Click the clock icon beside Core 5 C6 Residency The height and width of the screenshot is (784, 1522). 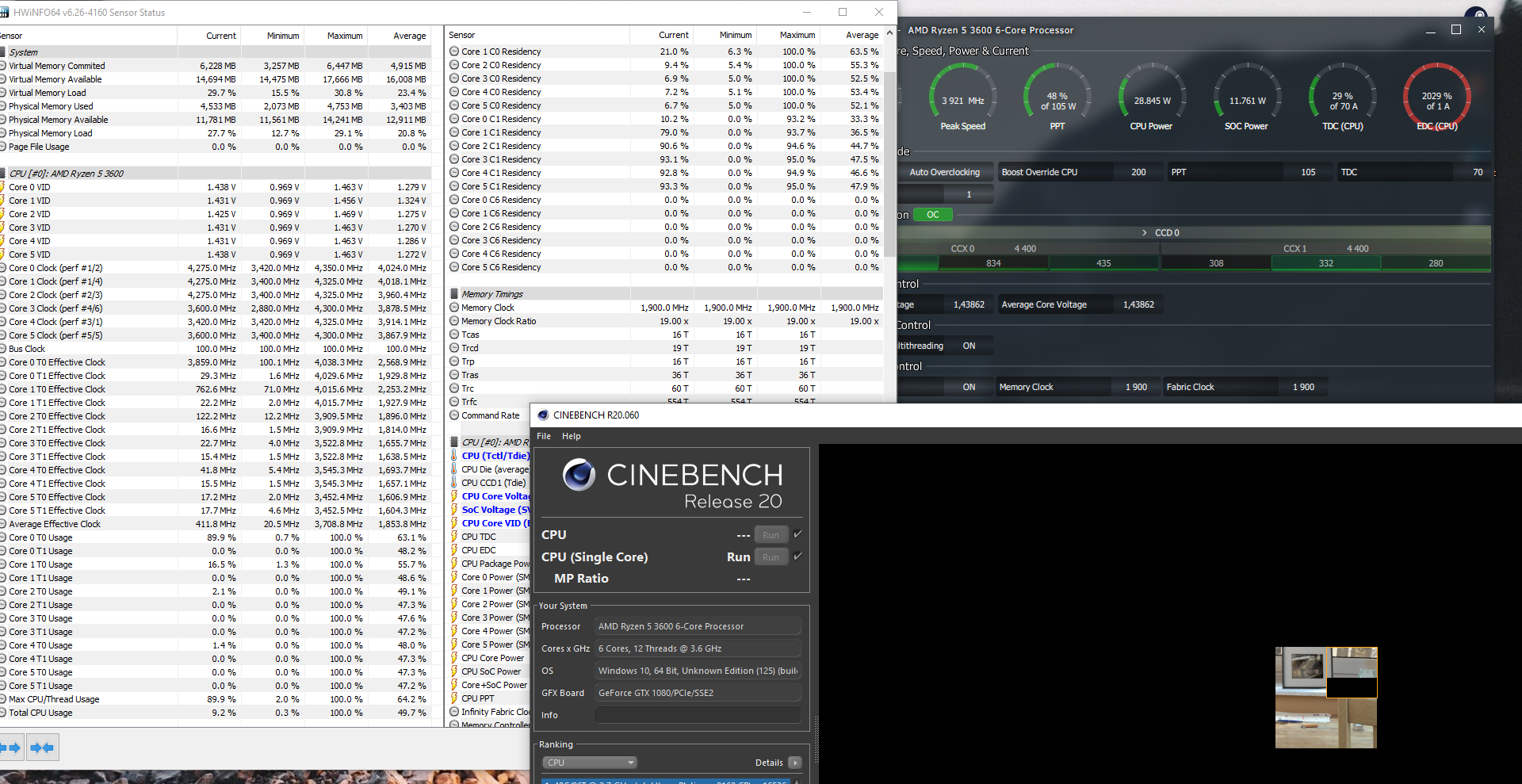(454, 267)
